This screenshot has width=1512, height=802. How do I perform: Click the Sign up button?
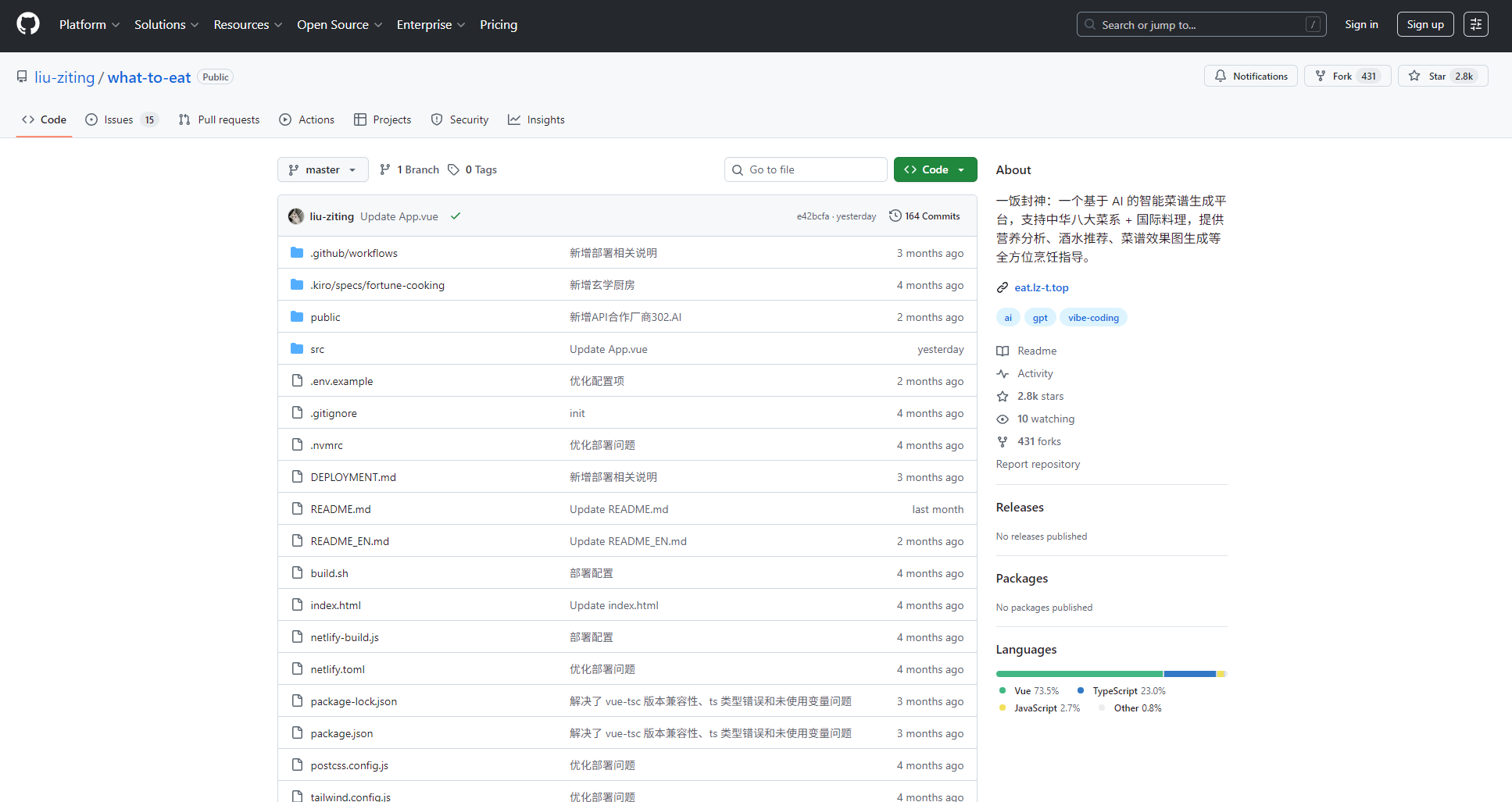(1424, 24)
